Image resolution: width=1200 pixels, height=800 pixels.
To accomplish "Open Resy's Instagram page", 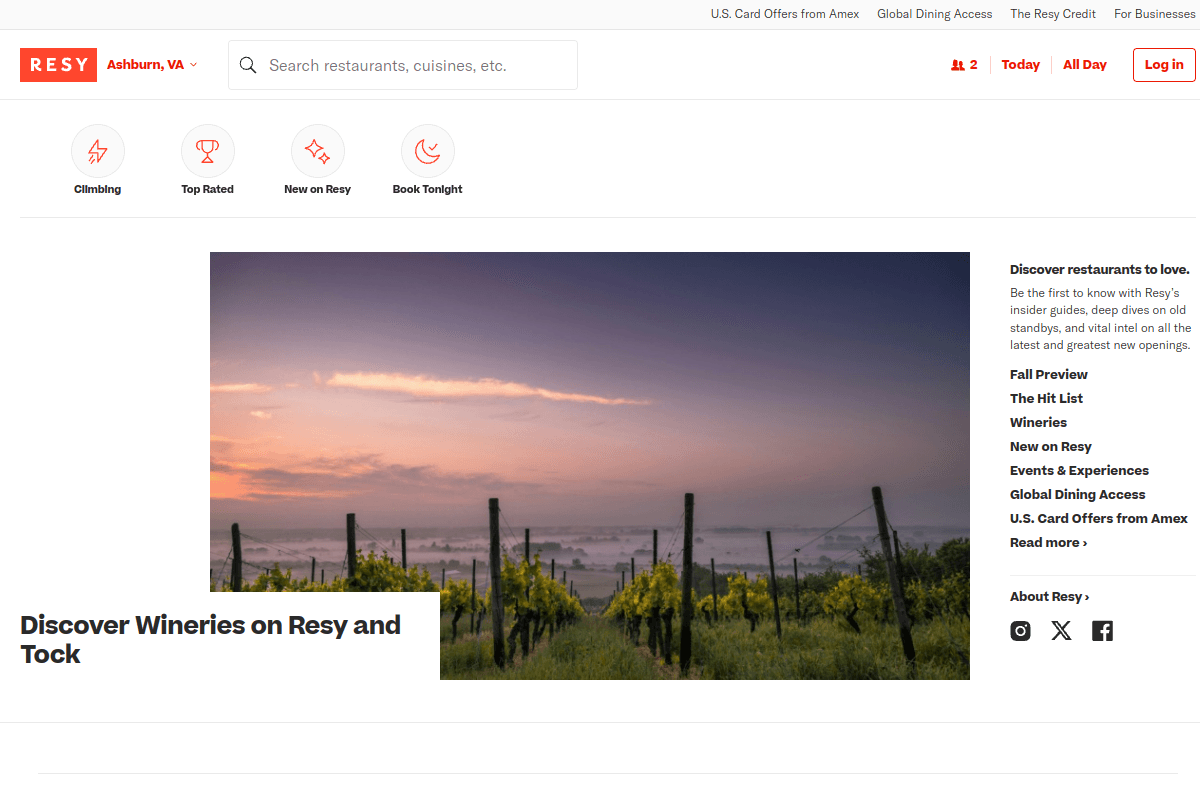I will (1020, 631).
